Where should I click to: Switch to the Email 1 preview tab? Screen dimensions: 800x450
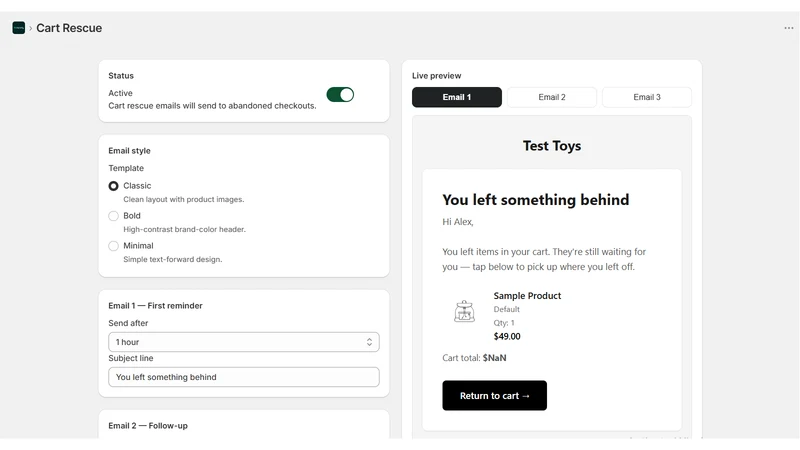point(457,97)
